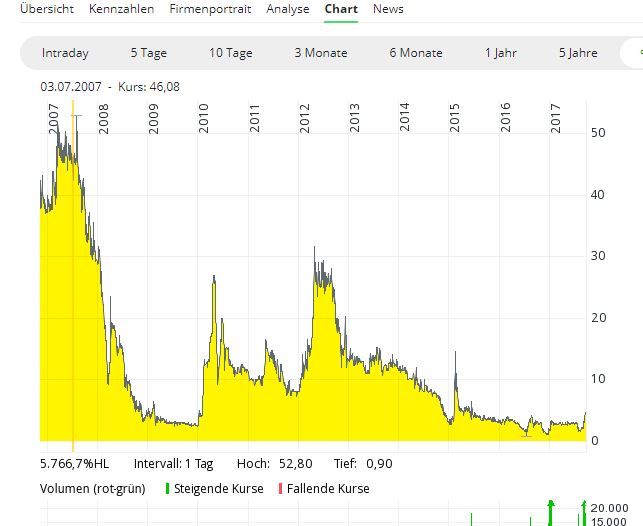Display the 1 Jahr range

pos(501,53)
